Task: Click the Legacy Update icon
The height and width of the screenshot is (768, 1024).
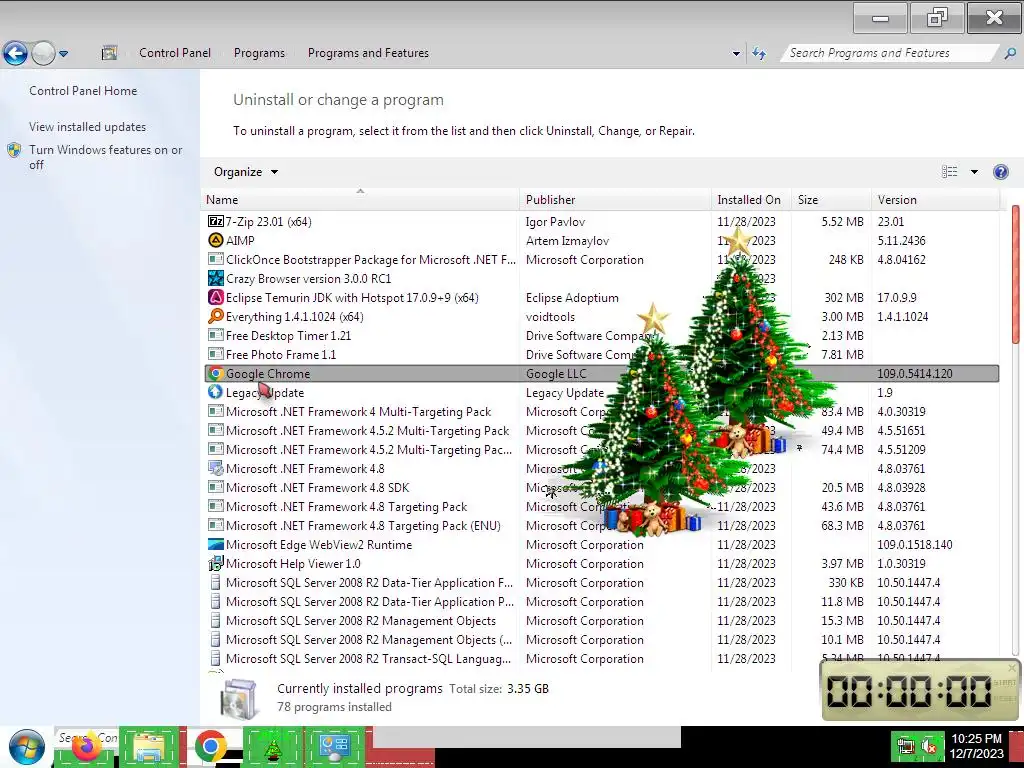Action: (216, 392)
